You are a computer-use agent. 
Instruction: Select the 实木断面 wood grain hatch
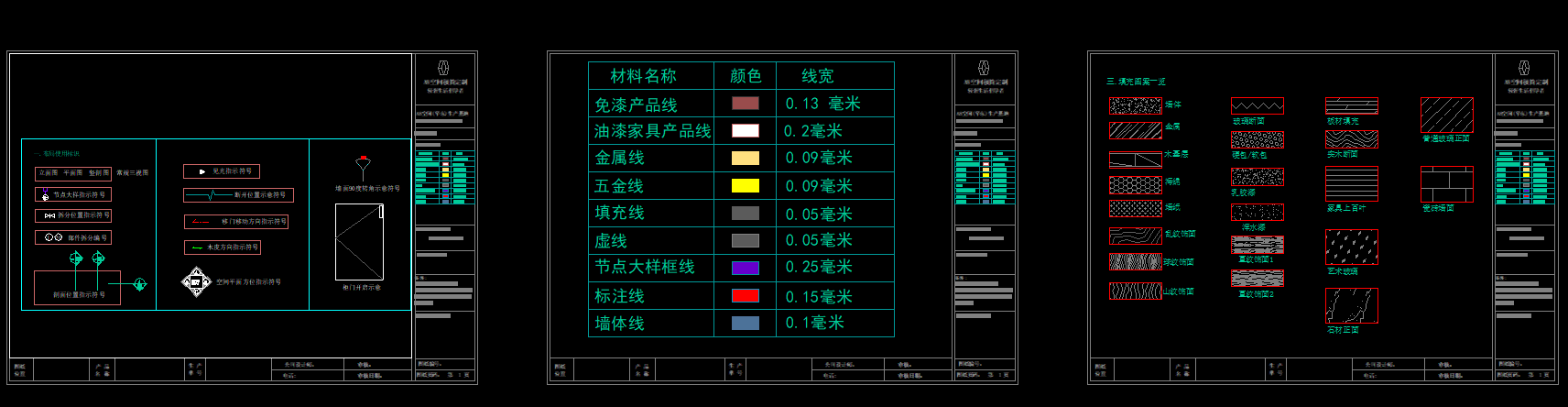tap(1351, 139)
